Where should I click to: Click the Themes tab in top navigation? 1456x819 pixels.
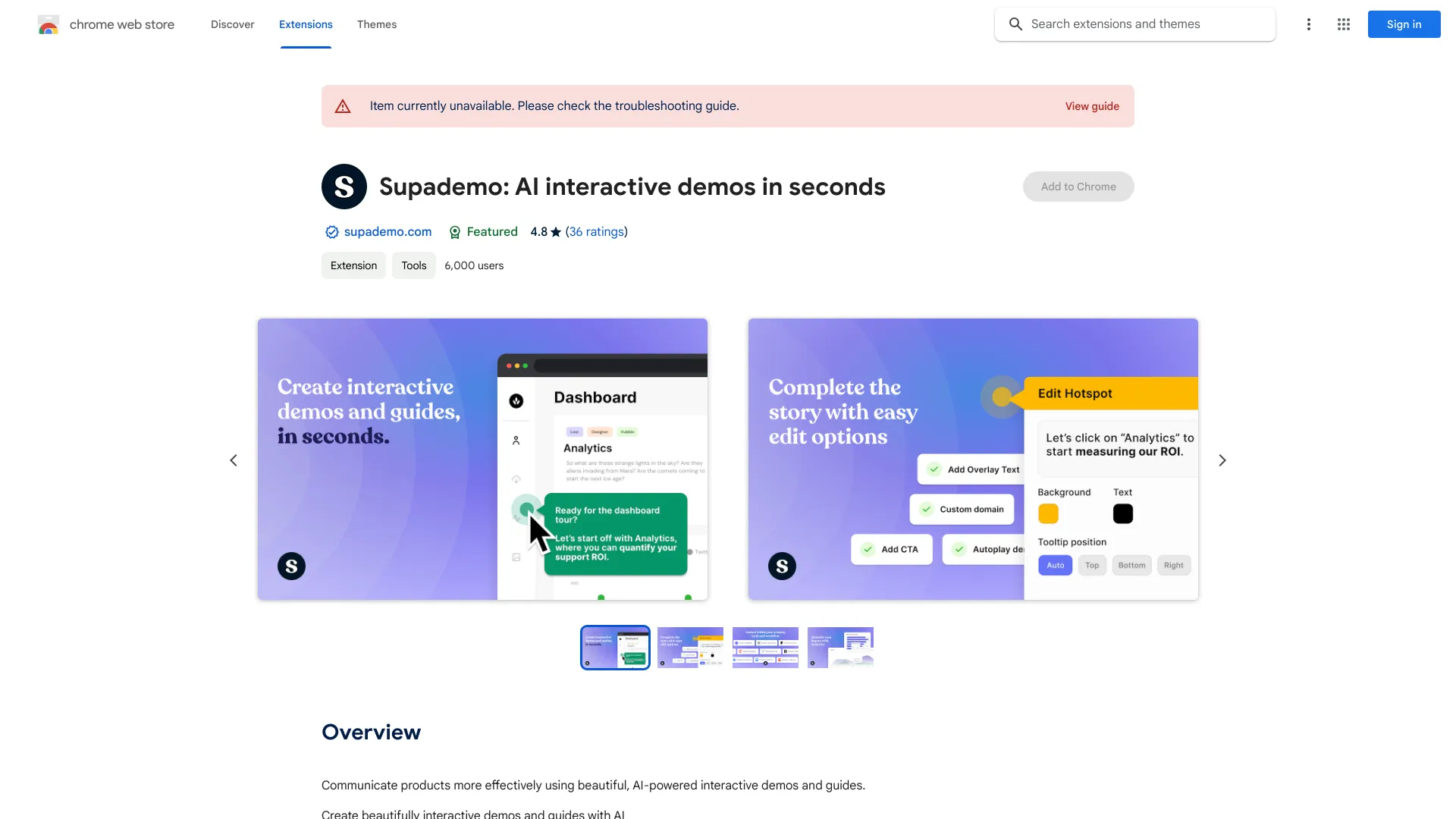[x=376, y=24]
